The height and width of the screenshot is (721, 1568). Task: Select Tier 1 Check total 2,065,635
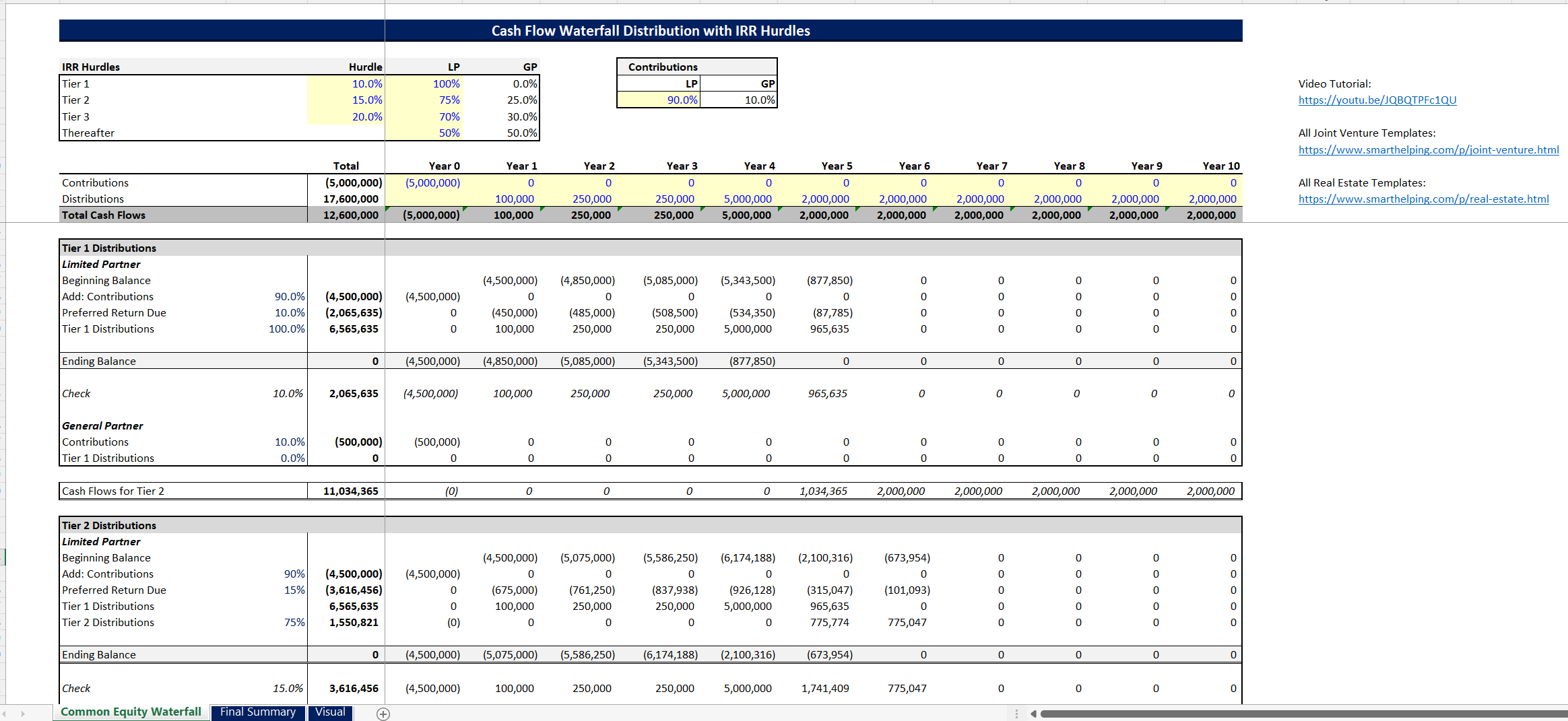point(346,393)
